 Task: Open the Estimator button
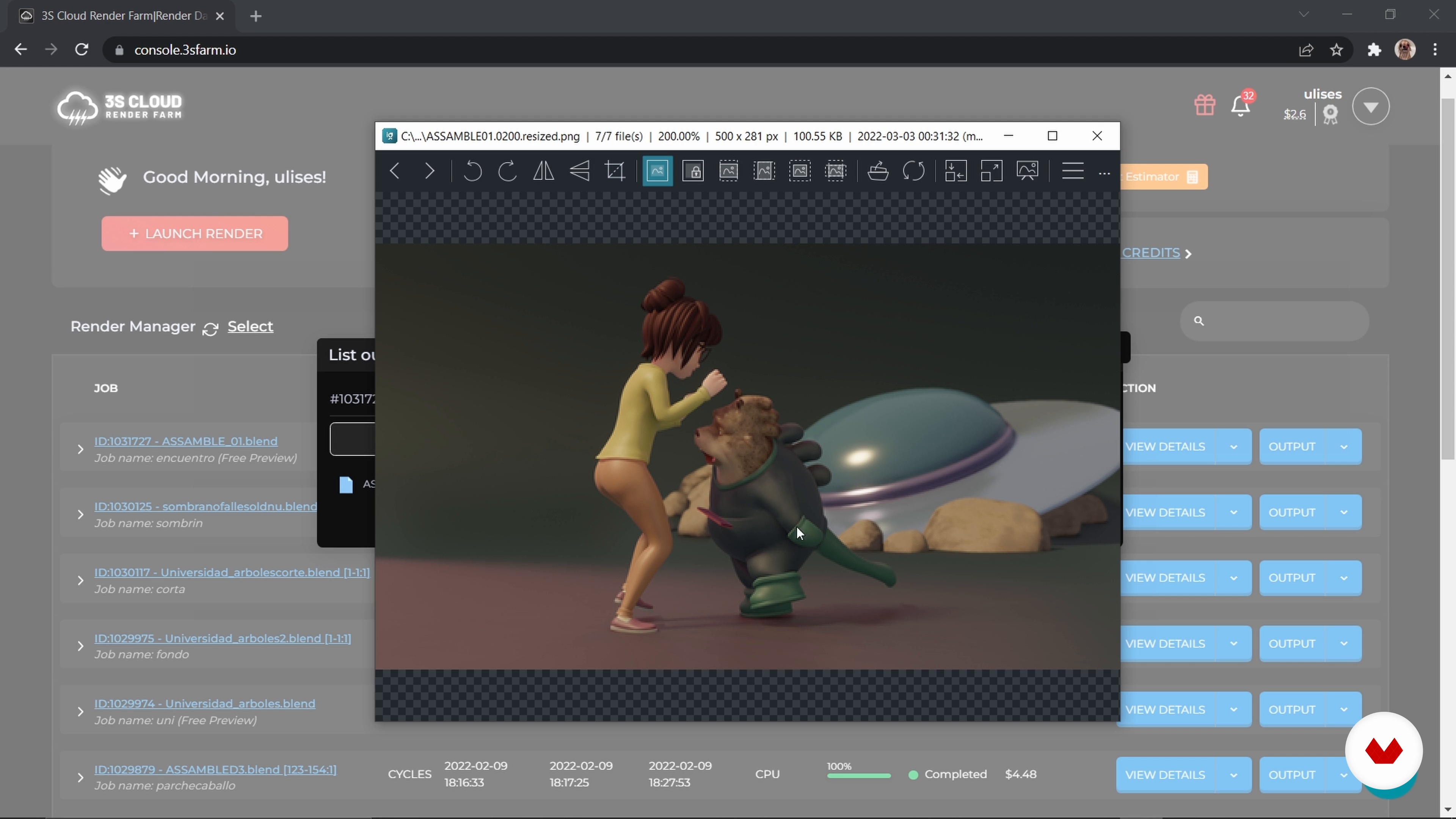(1163, 177)
